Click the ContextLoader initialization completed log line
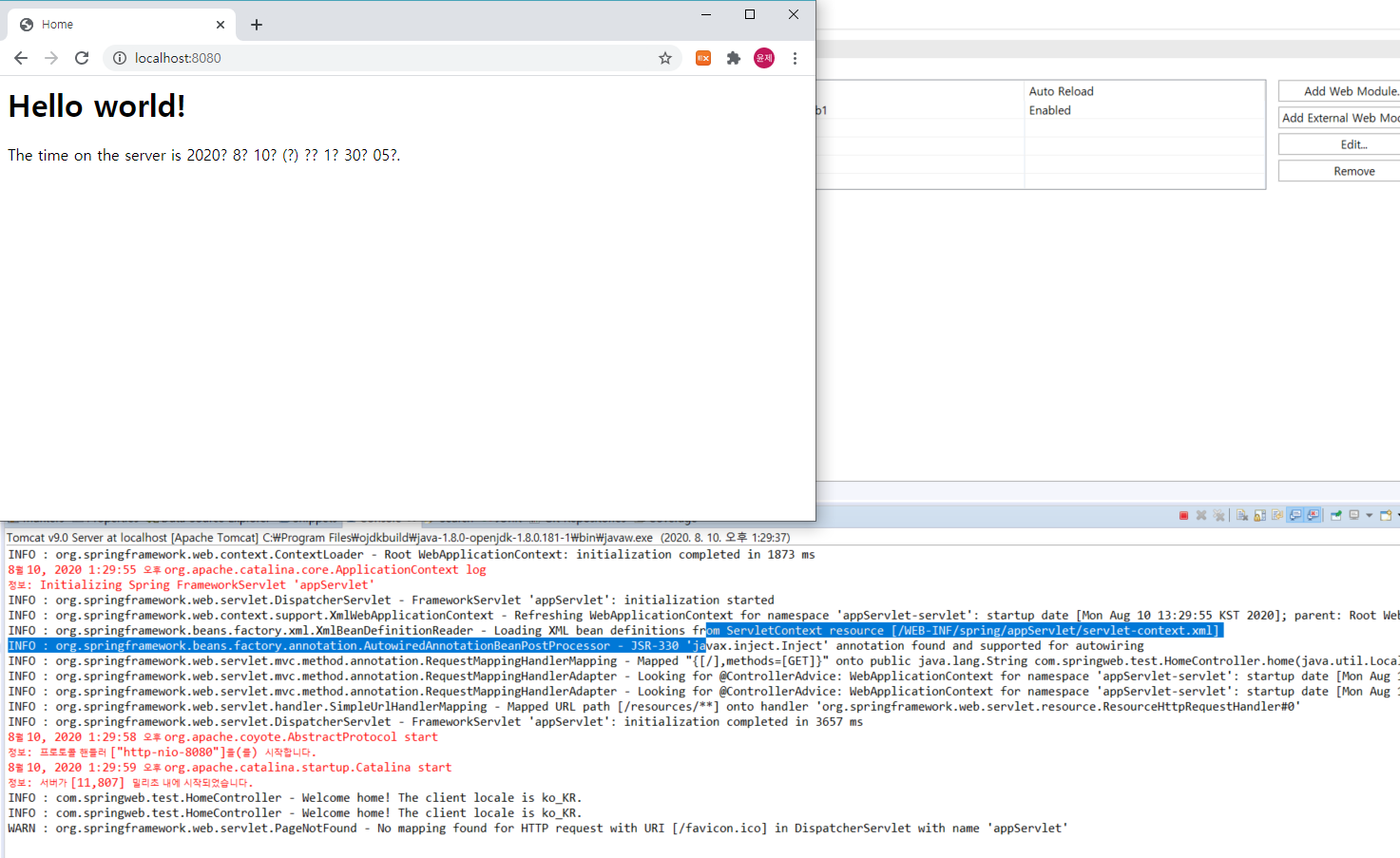This screenshot has height=858, width=1400. tap(412, 555)
